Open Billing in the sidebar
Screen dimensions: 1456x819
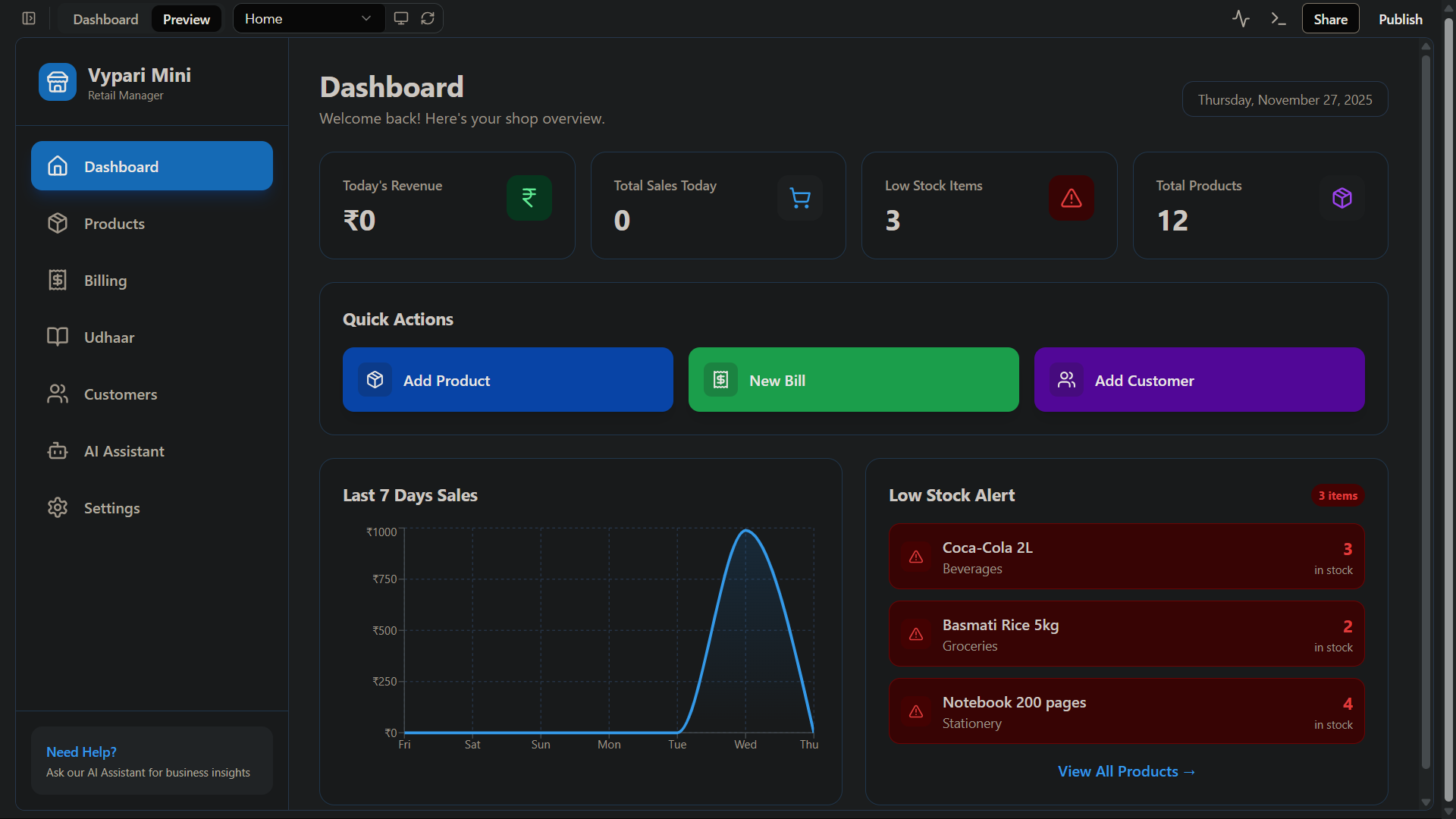click(105, 281)
